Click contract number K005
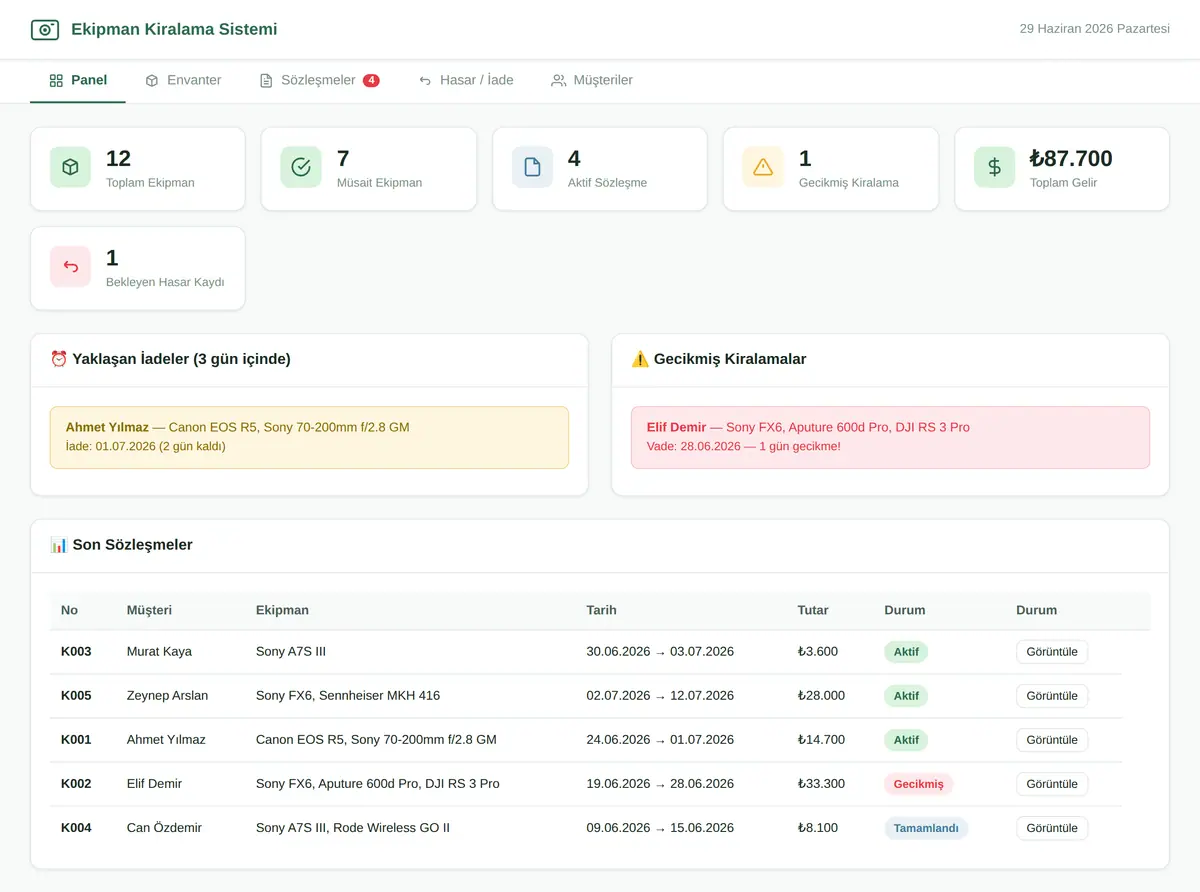Image resolution: width=1200 pixels, height=892 pixels. pos(76,696)
